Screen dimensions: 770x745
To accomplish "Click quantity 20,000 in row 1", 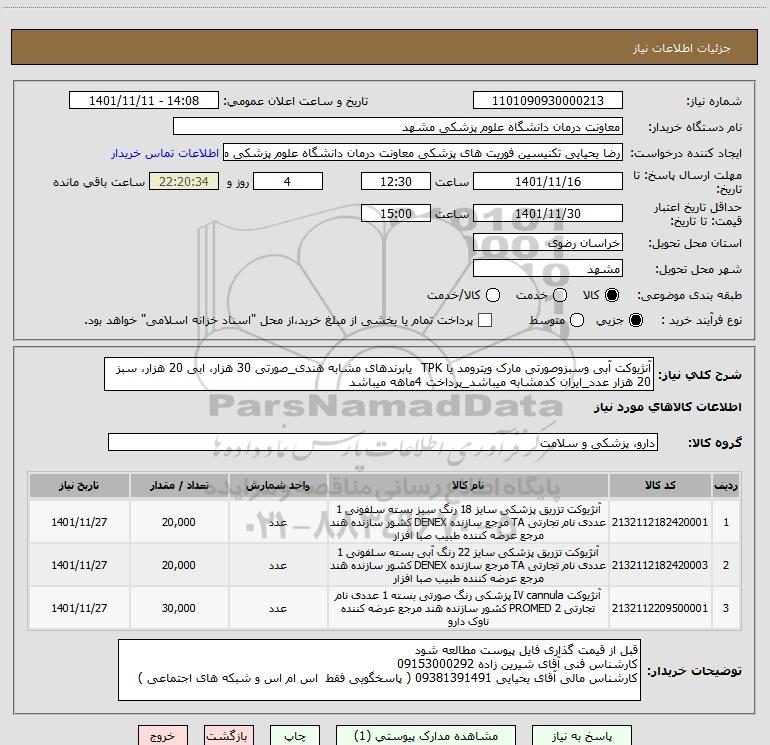I will click(179, 522).
